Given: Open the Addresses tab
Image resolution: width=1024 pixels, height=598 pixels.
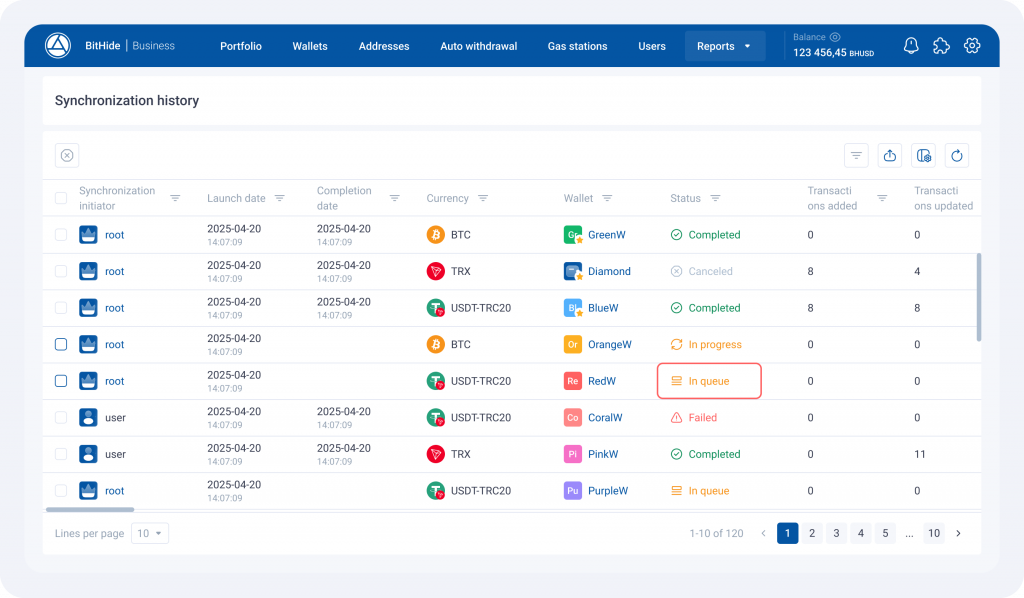Looking at the screenshot, I should (x=384, y=46).
